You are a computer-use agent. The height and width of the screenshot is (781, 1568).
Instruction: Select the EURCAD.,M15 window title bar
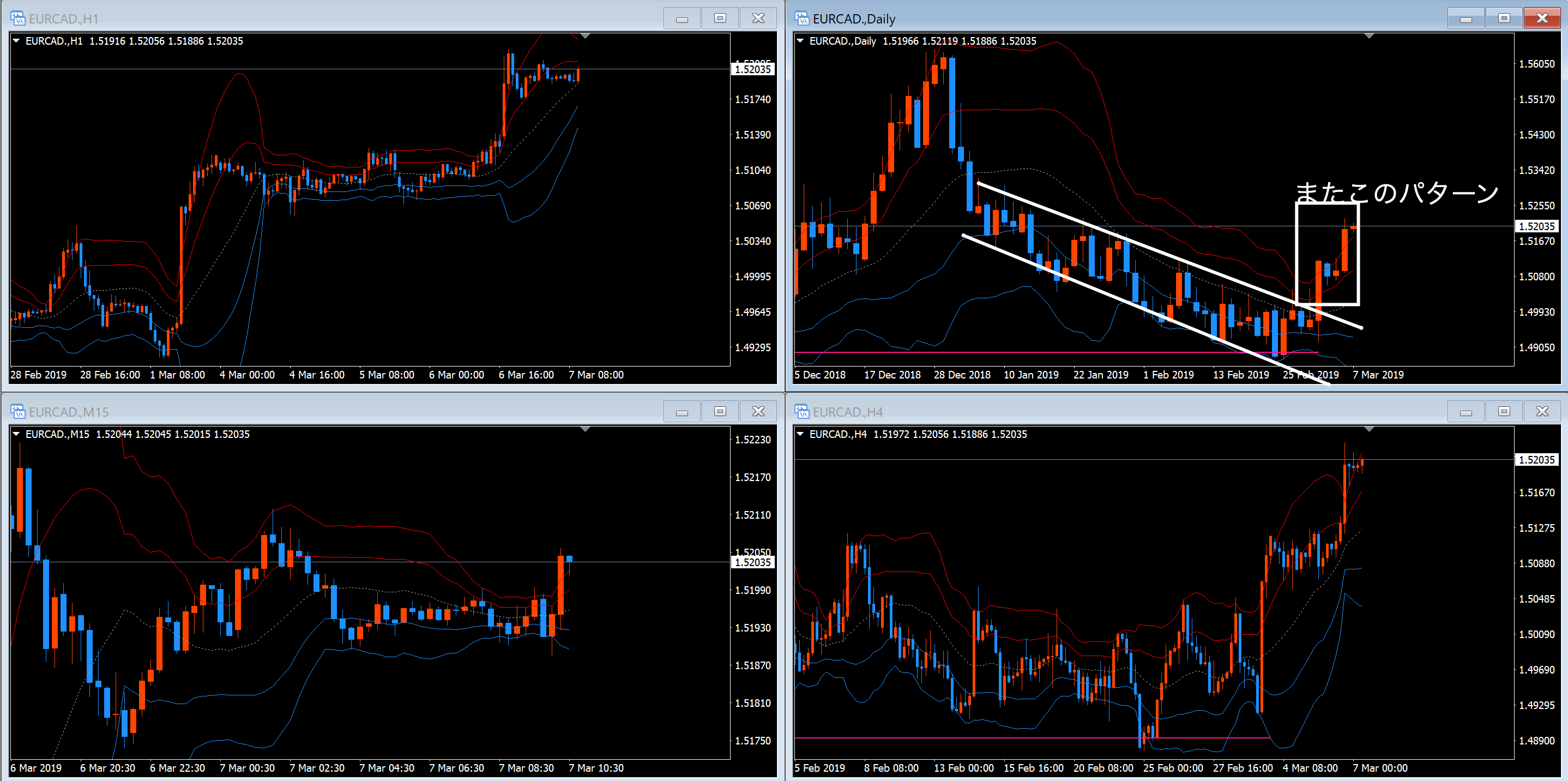(365, 412)
